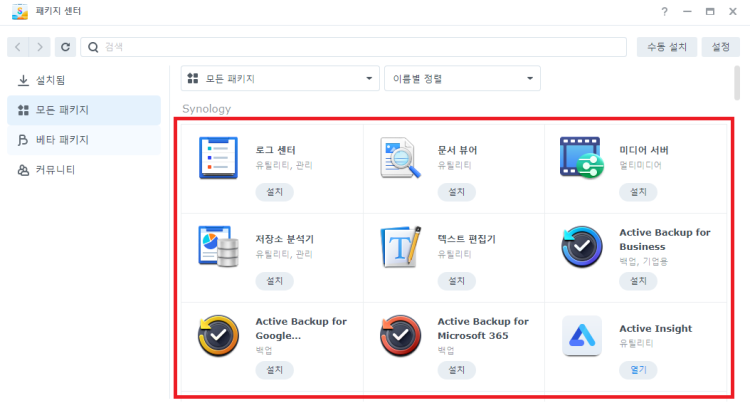Click the 로그 센터 package icon
Viewport: 750px width, 408px height.
pyautogui.click(x=219, y=158)
